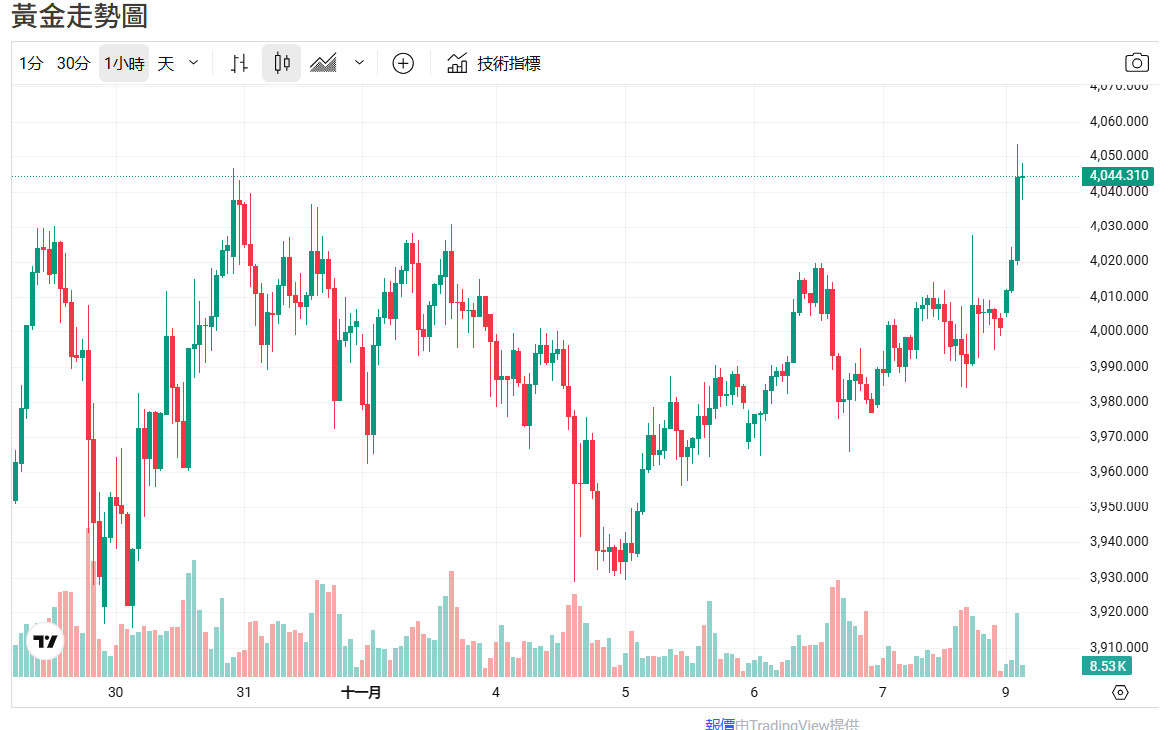
Task: Click the 十一月 date axis marker
Action: 361,692
